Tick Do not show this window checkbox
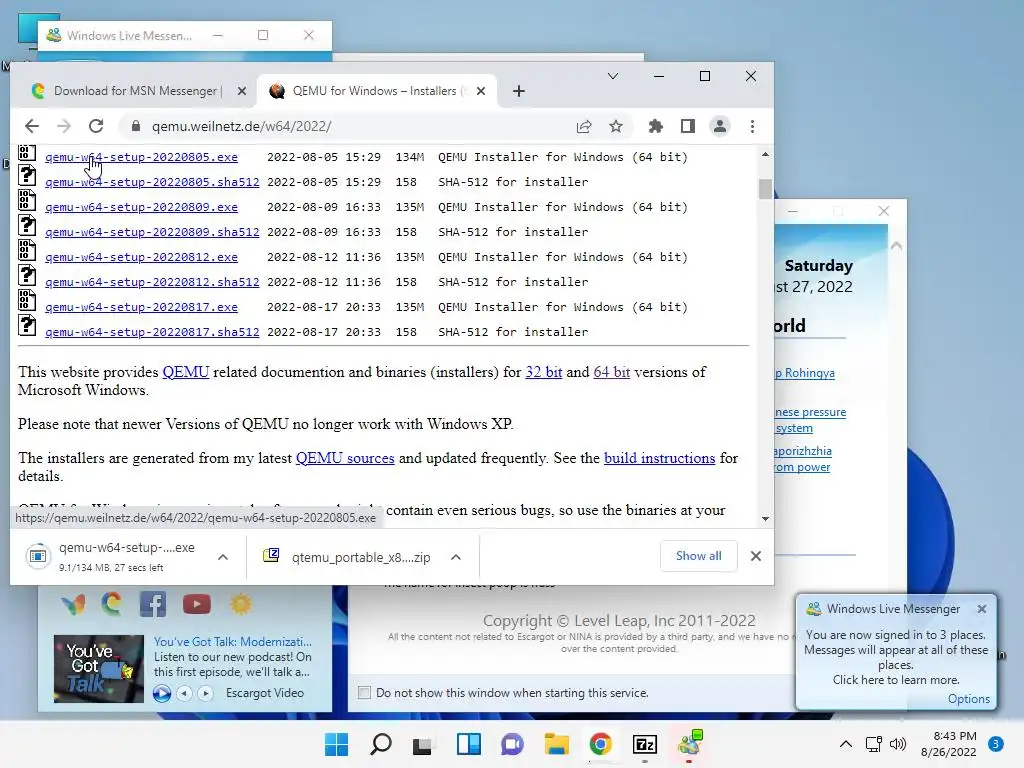Screen dimensions: 1024x768 [364, 693]
